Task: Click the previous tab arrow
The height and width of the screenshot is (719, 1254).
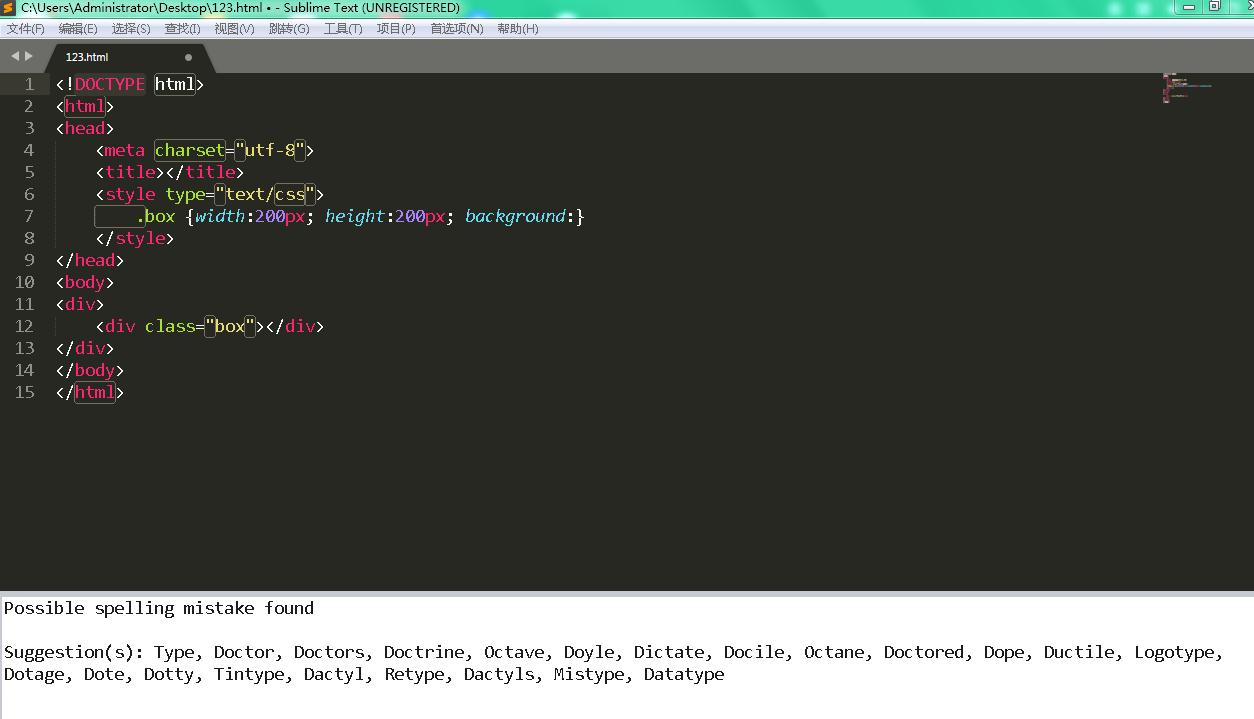Action: click(15, 56)
